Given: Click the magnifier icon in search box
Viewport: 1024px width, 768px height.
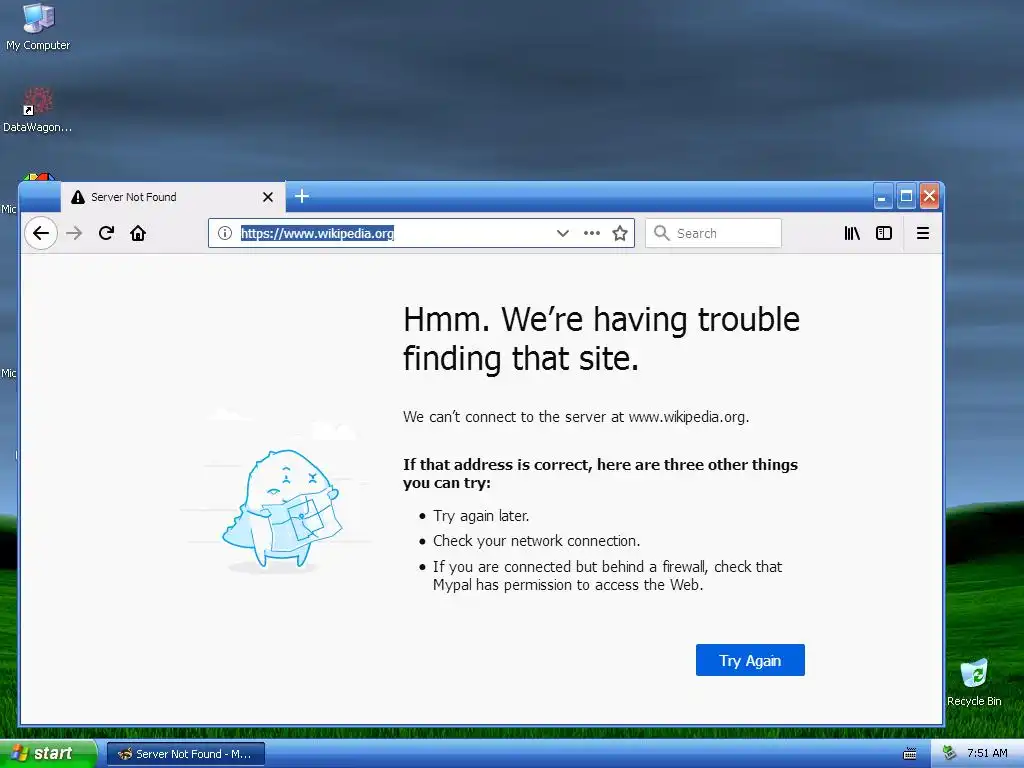Looking at the screenshot, I should (662, 233).
